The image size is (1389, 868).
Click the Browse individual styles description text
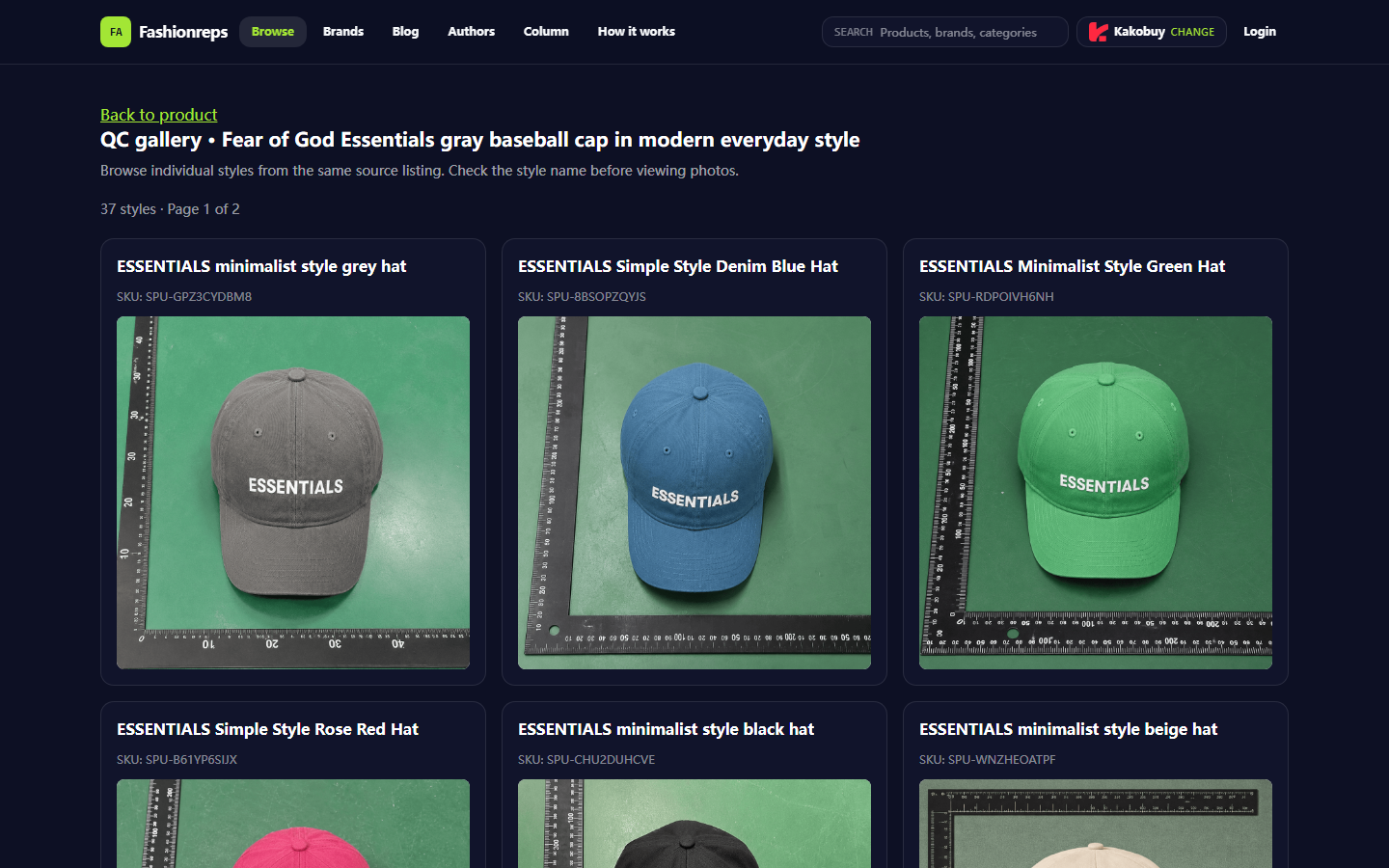click(x=420, y=171)
